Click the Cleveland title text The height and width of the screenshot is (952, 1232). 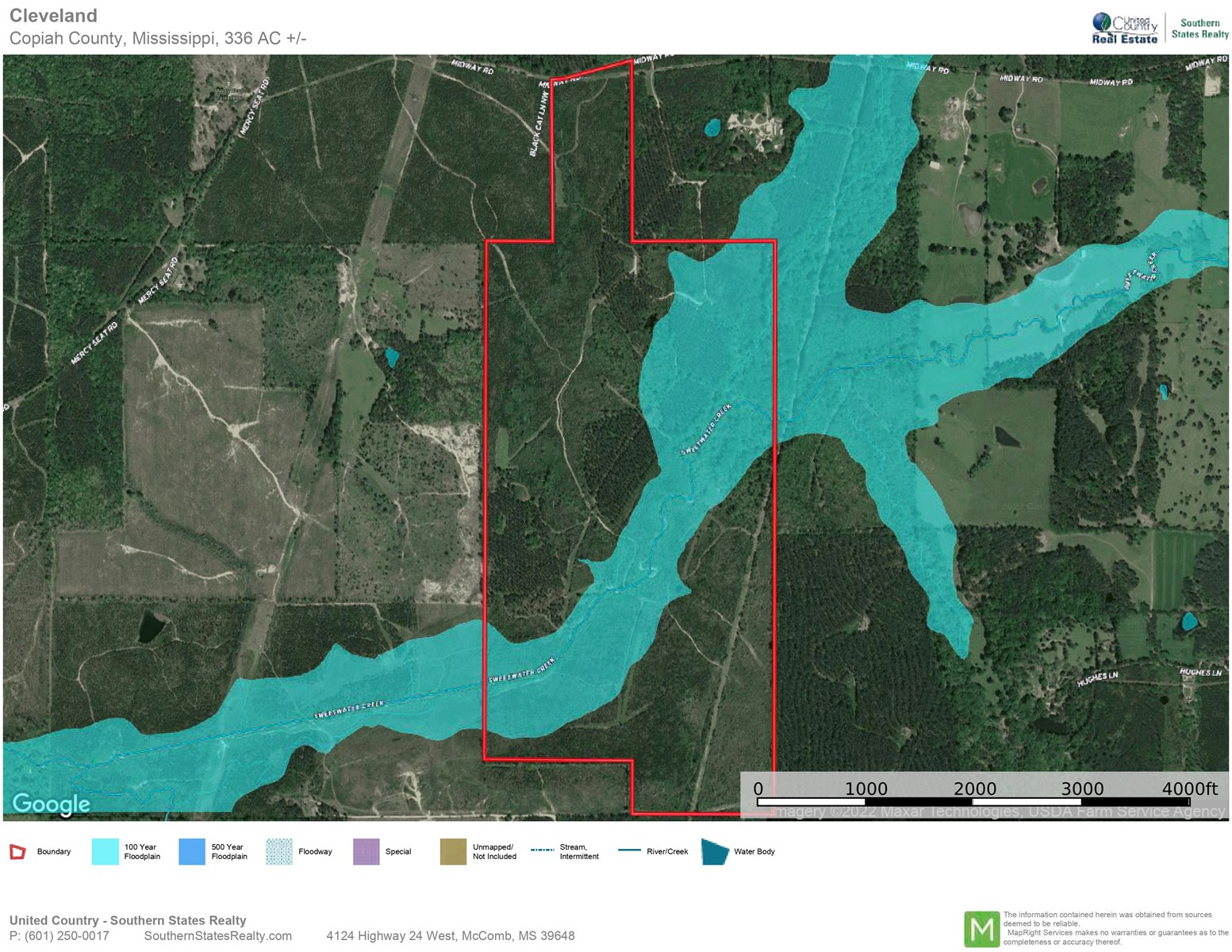(53, 16)
